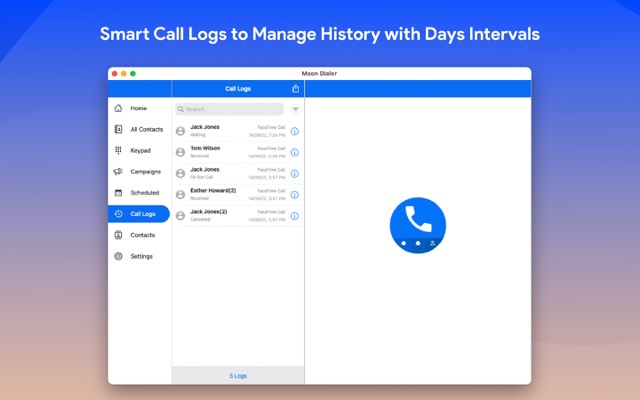Click the Search field in Call Logs
Viewport: 640px width, 400px height.
[x=229, y=109]
